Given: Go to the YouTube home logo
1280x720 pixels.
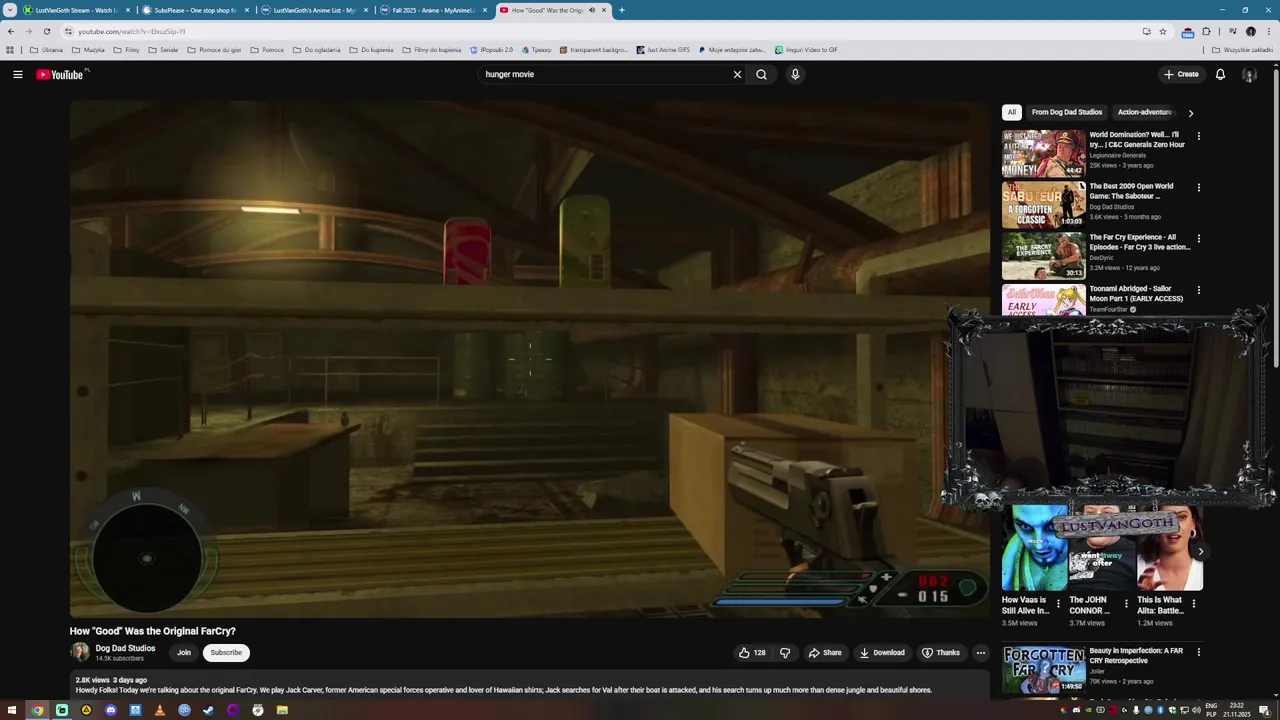Looking at the screenshot, I should (62, 74).
